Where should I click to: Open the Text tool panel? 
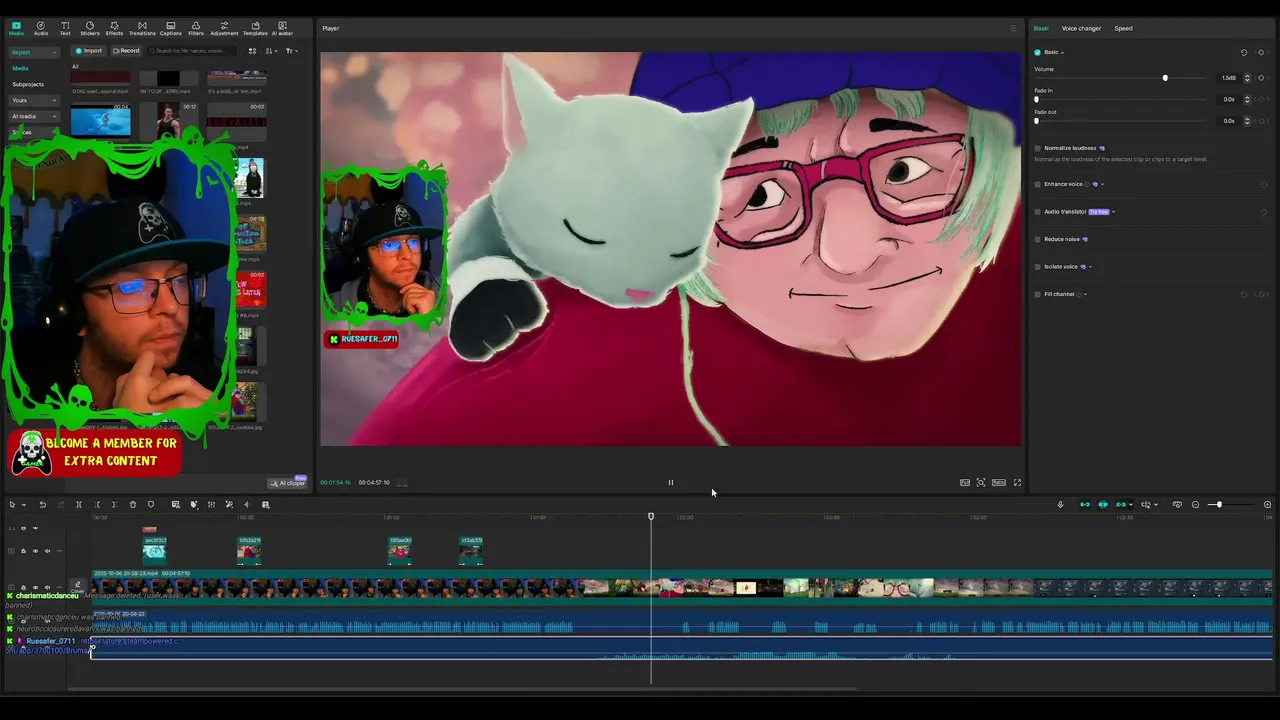(x=65, y=27)
